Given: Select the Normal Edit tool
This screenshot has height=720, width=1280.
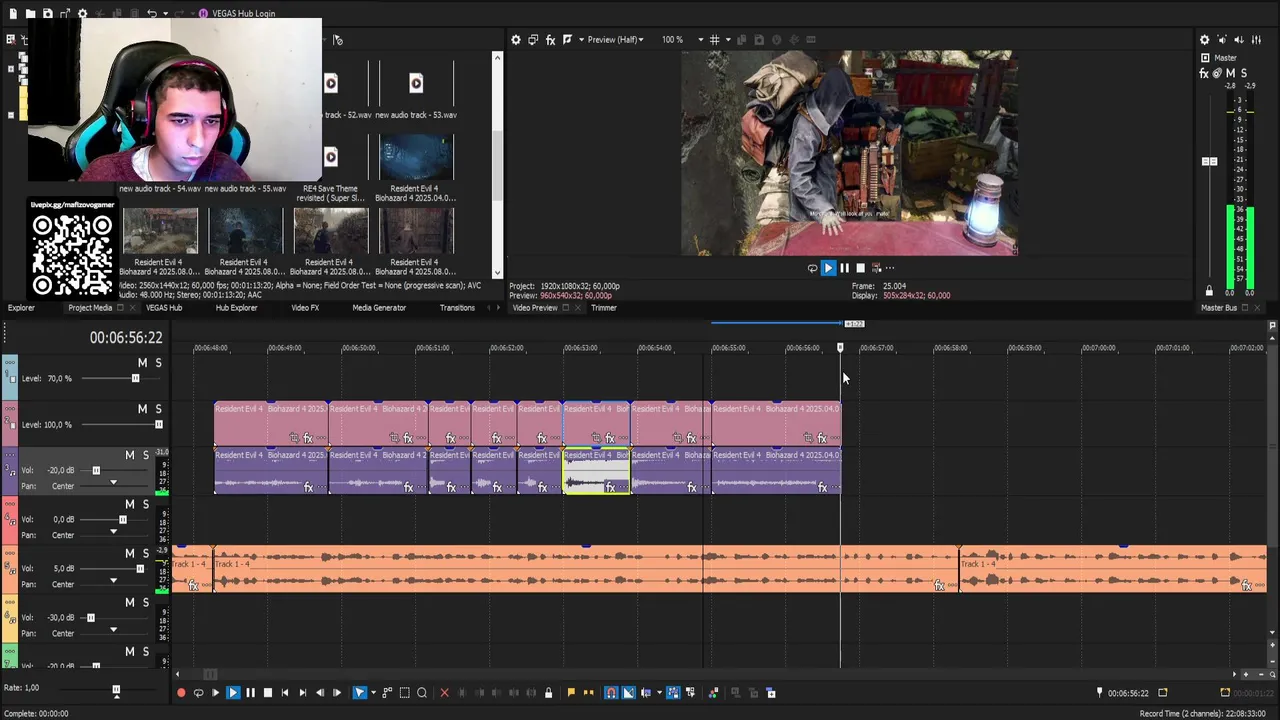Looking at the screenshot, I should tap(359, 692).
